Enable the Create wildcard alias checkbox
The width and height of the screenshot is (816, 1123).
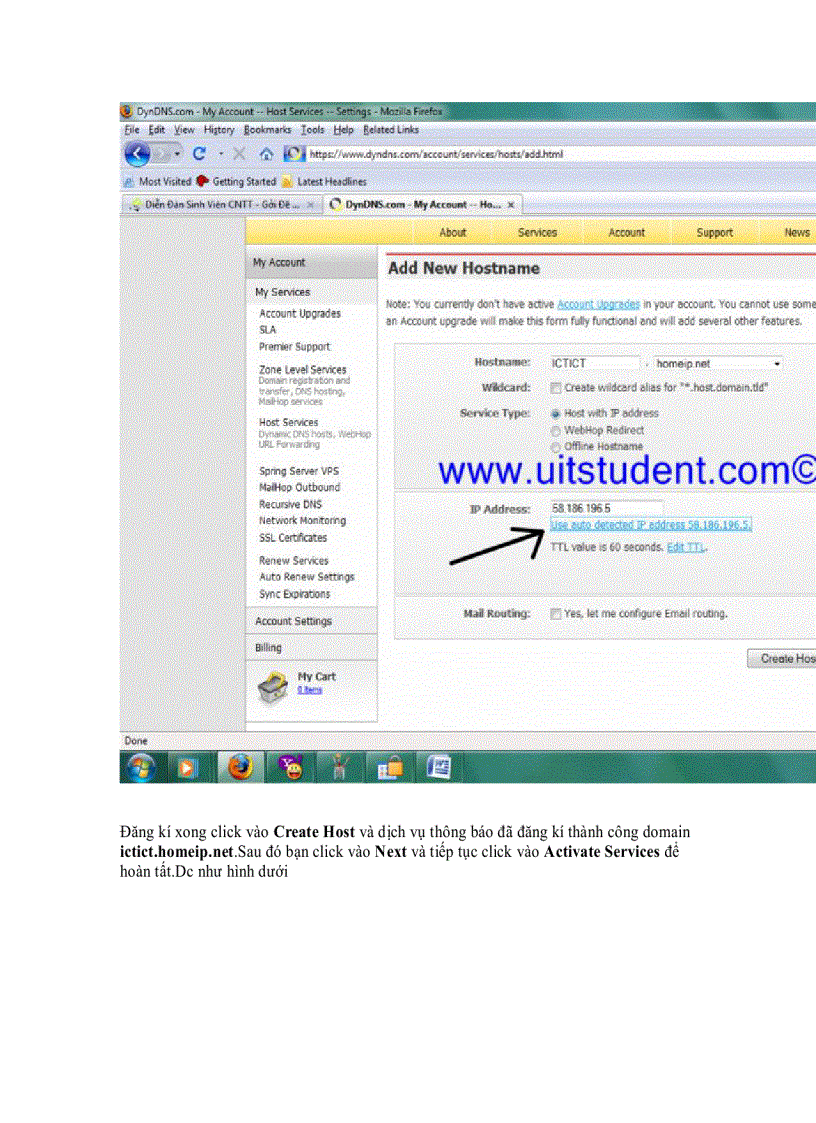(x=556, y=387)
